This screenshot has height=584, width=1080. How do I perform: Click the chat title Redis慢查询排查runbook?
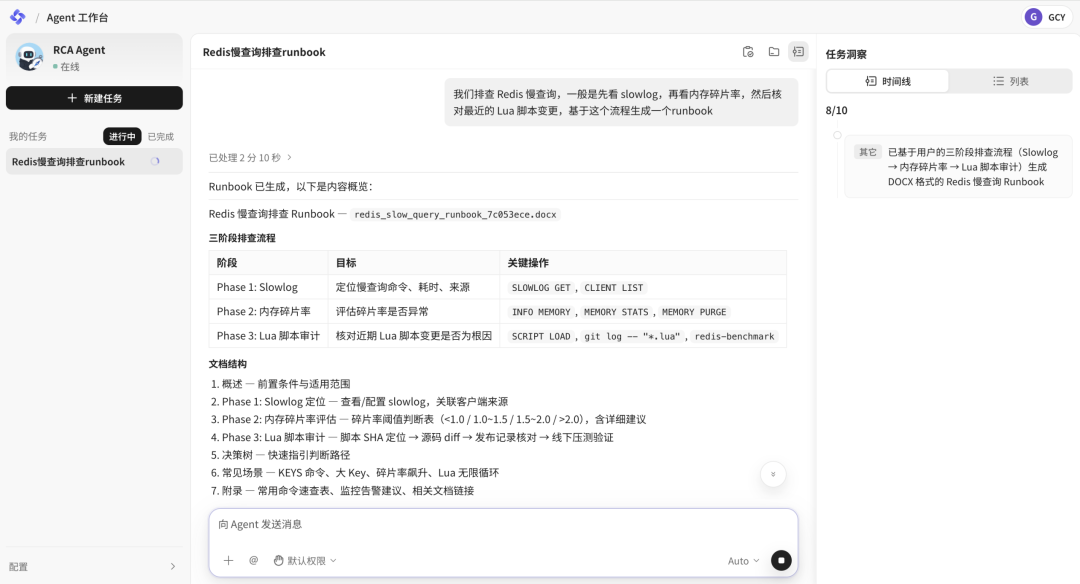click(264, 52)
